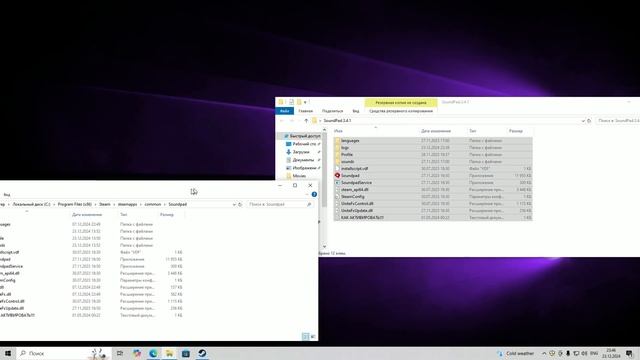Viewport: 640px width, 360px height.
Task: Open address history dropdown in SoundPad 3.4.1 window
Action: [x=583, y=121]
